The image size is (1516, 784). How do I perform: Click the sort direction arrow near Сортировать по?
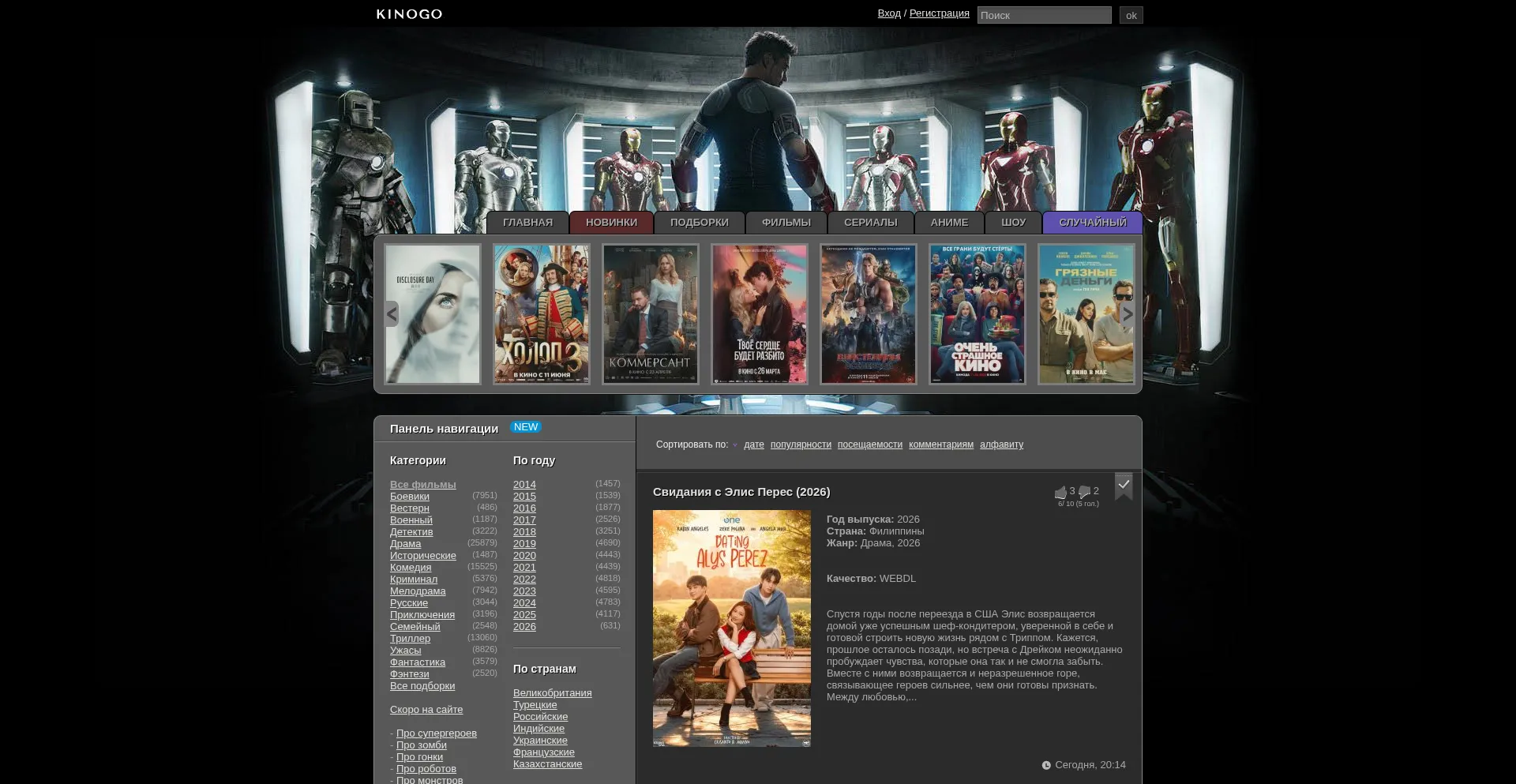point(735,445)
